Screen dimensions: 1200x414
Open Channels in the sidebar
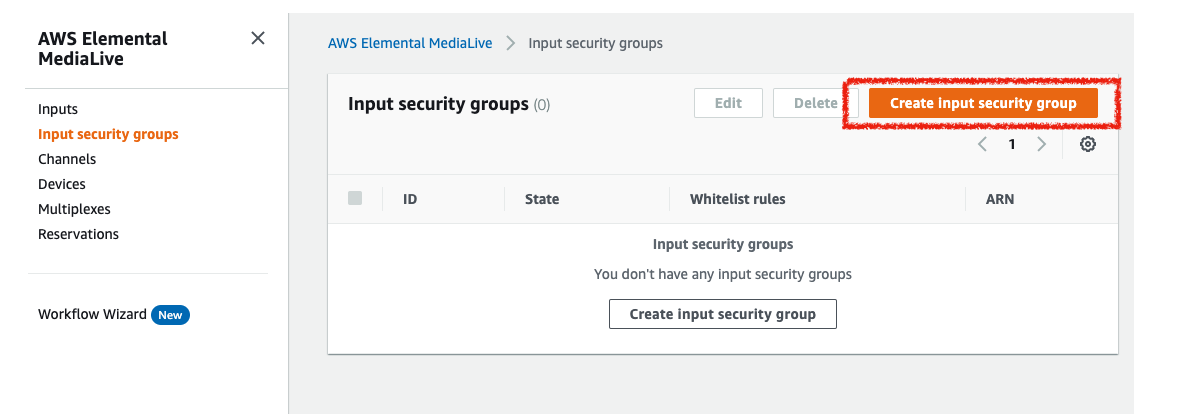click(67, 159)
